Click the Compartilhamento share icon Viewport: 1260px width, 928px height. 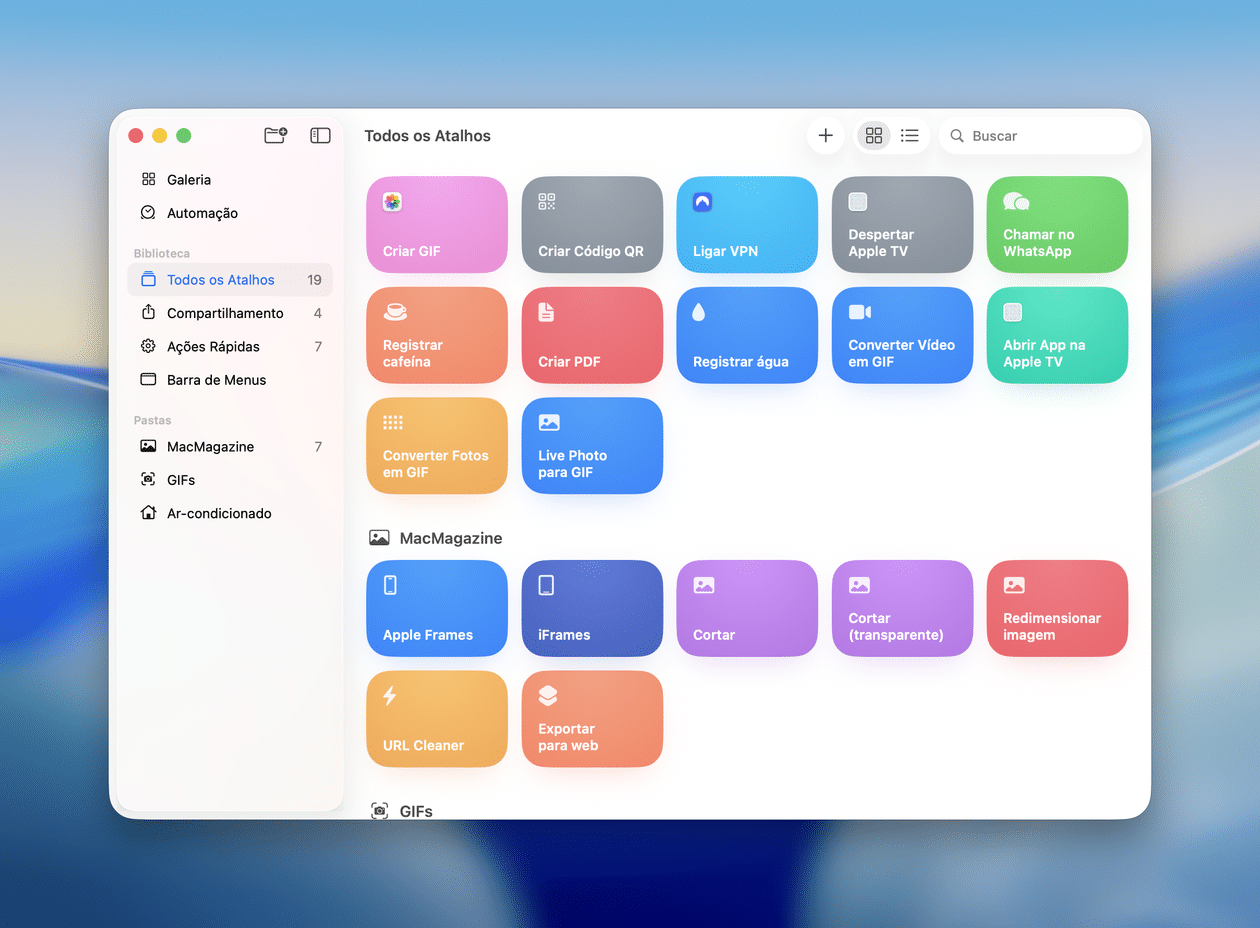(x=148, y=312)
